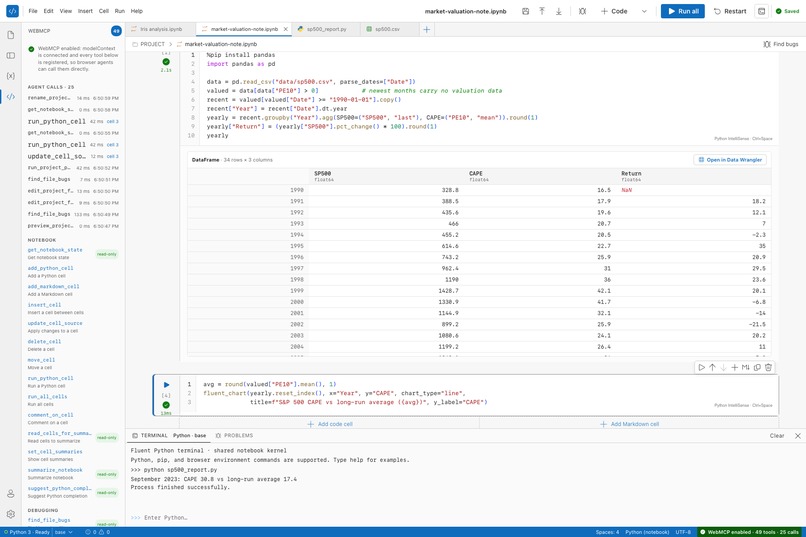This screenshot has height=537, width=806.
Task: Switch to the sp500_report.py tab
Action: 326,29
